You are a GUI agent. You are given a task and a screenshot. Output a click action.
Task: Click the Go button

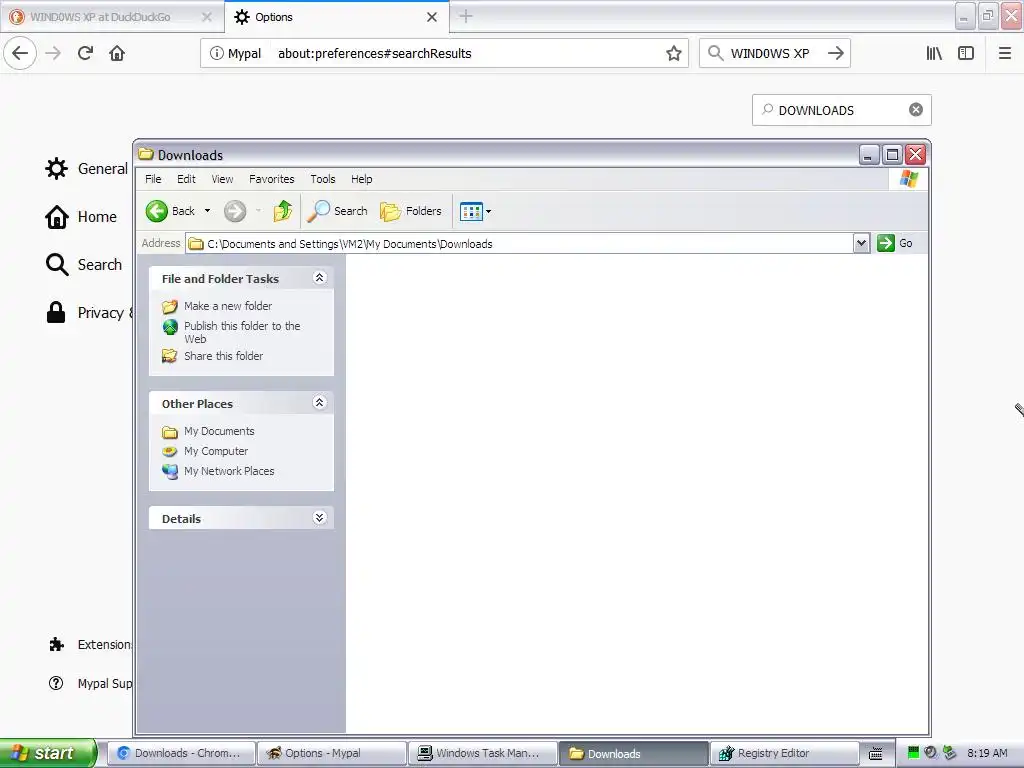(895, 243)
